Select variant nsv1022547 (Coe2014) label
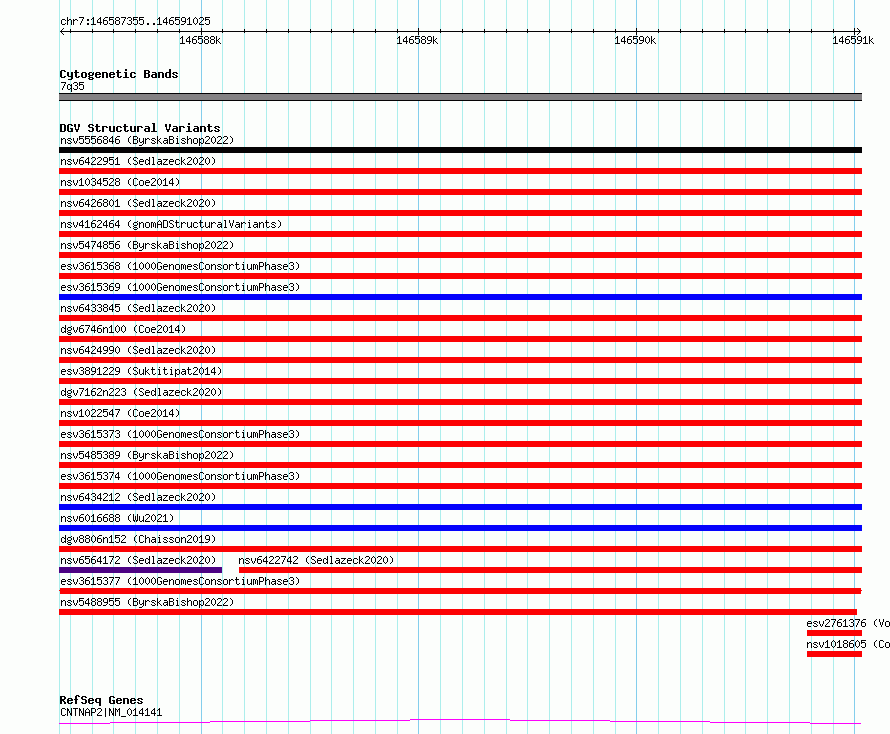Image resolution: width=890 pixels, height=734 pixels. coord(120,413)
